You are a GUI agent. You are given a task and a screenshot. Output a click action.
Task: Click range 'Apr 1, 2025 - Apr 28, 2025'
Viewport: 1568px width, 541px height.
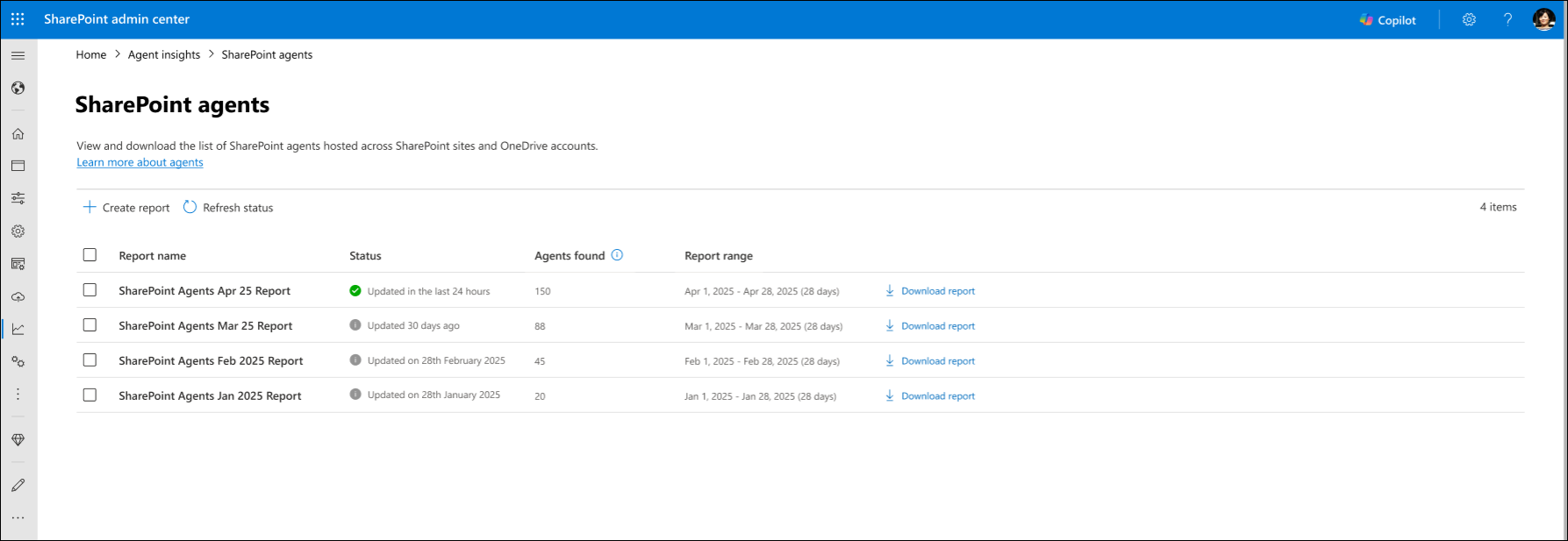(x=762, y=291)
